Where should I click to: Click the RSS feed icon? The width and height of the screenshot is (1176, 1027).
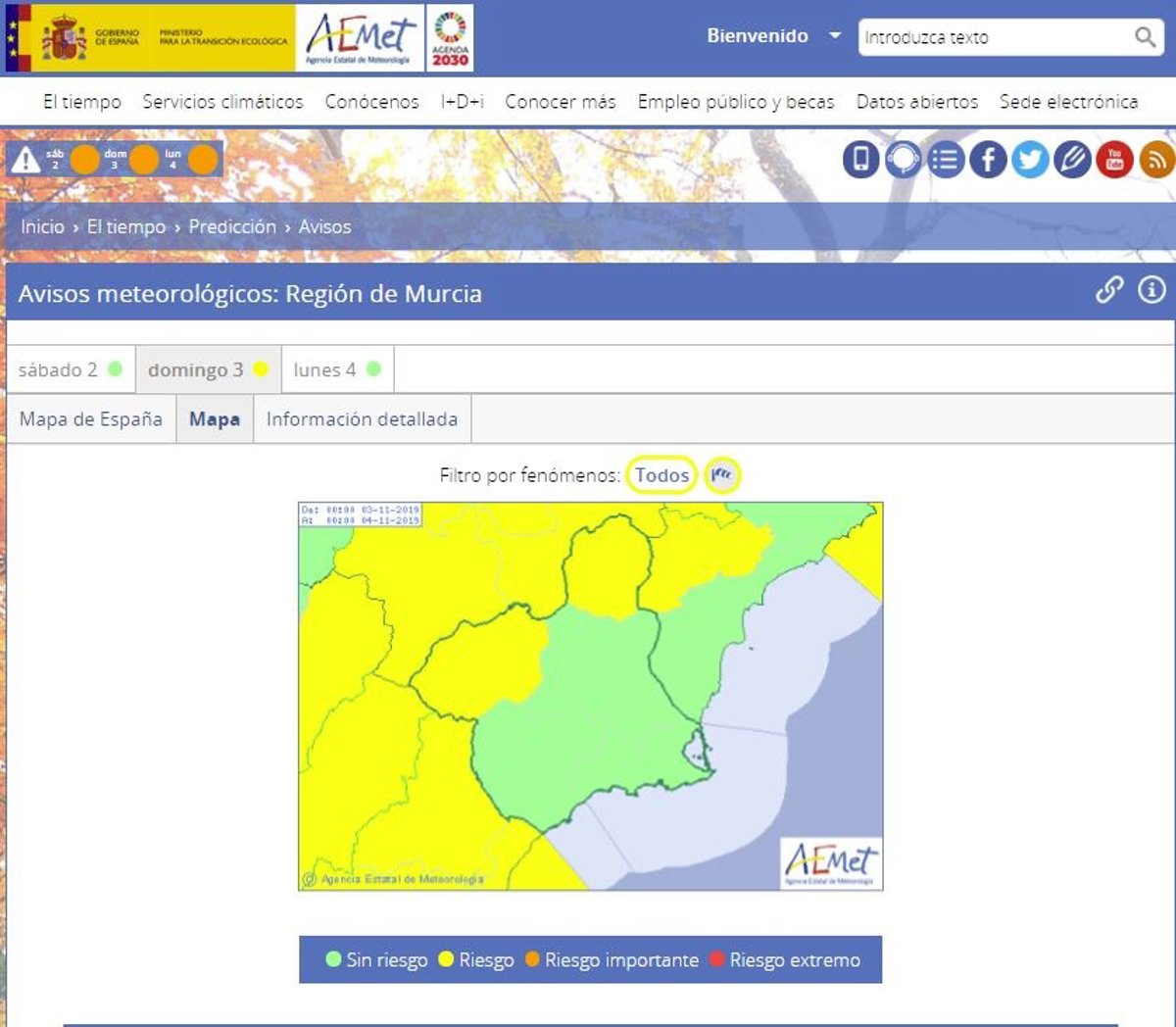(x=1156, y=160)
